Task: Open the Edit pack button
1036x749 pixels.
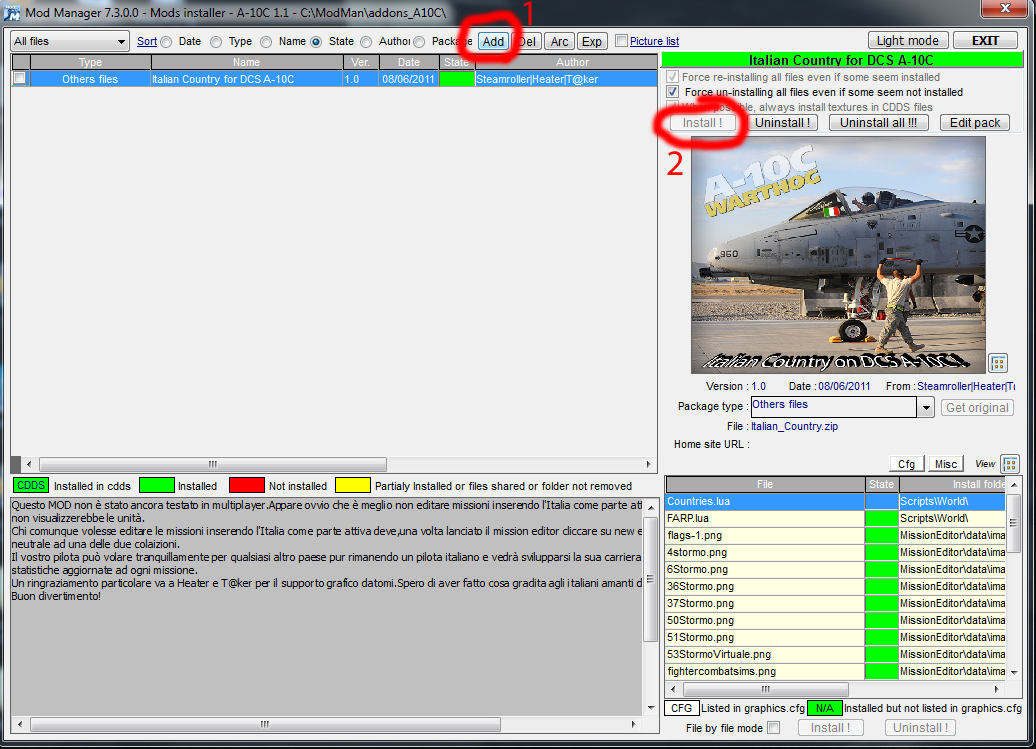Action: [975, 122]
